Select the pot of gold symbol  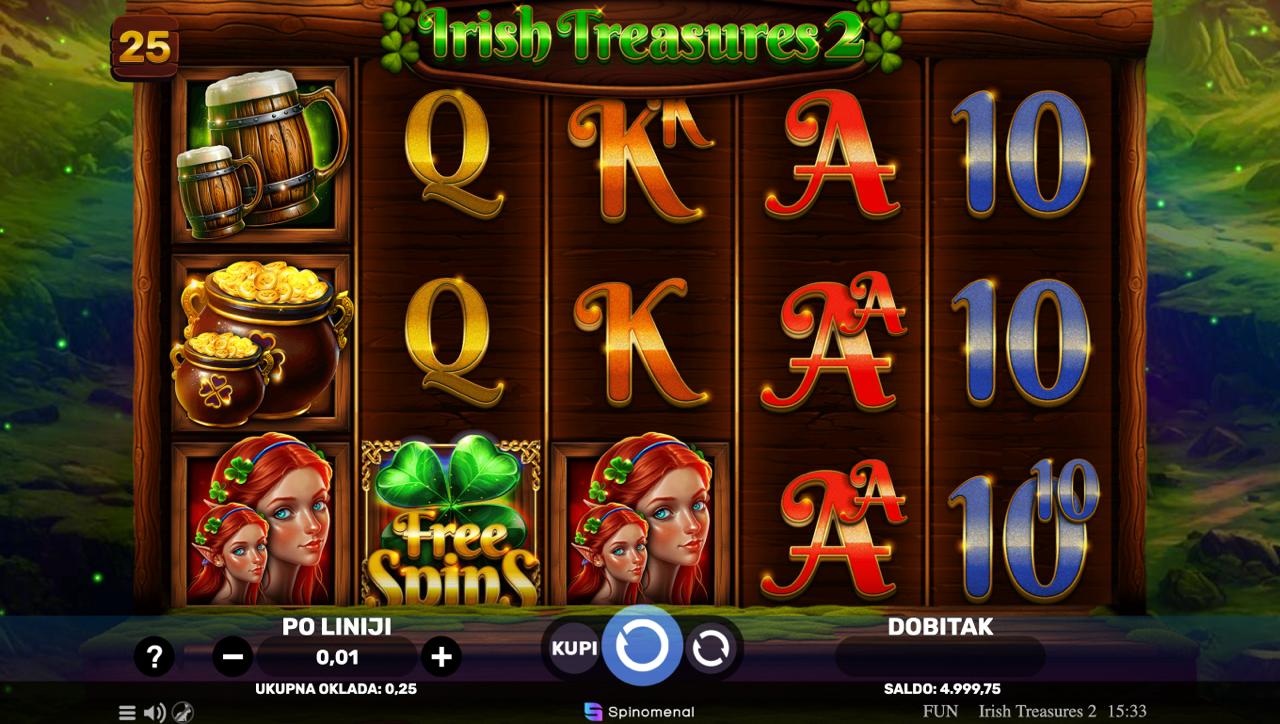tap(261, 342)
